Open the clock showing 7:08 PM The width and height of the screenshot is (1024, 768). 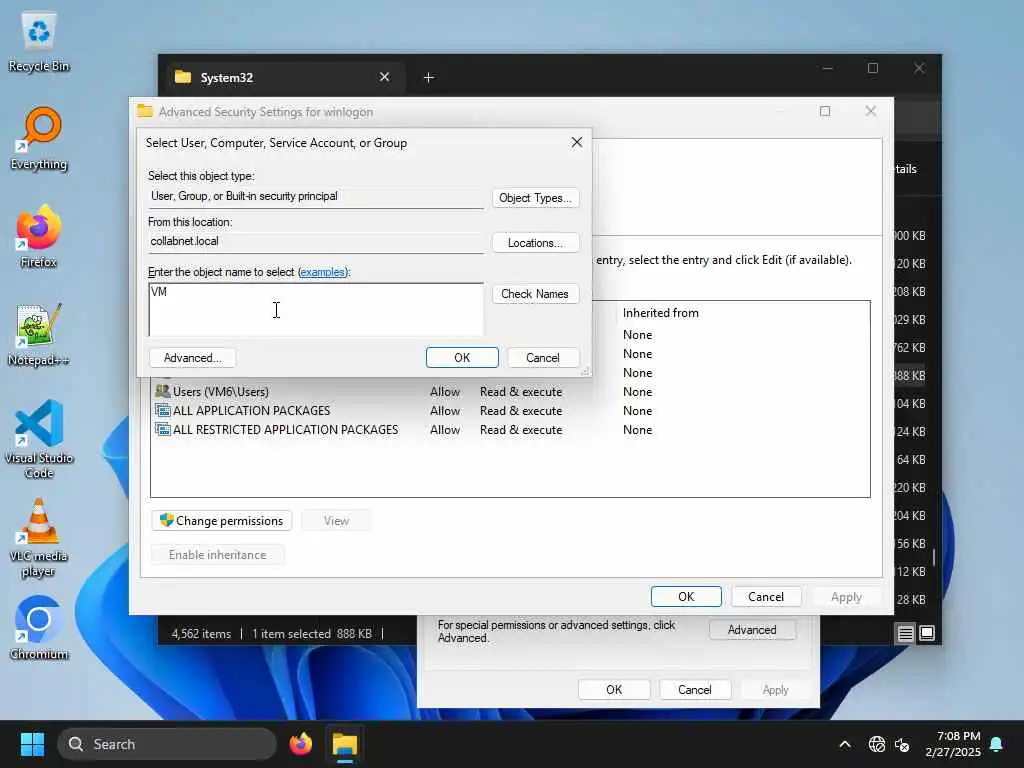click(x=952, y=744)
